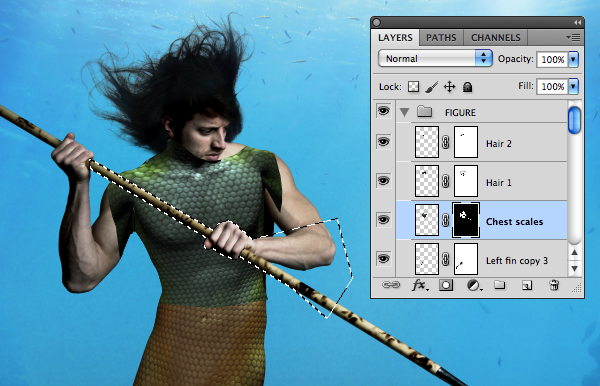Toggle Hair 2 mask link icon
This screenshot has width=600, height=386.
(446, 142)
